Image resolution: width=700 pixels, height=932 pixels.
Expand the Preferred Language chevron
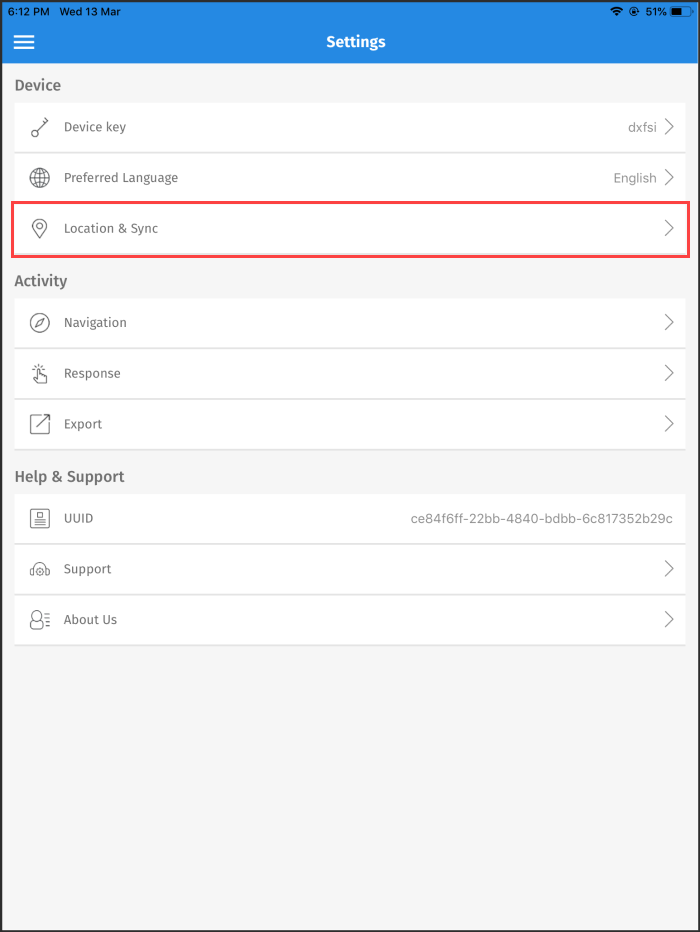(668, 177)
